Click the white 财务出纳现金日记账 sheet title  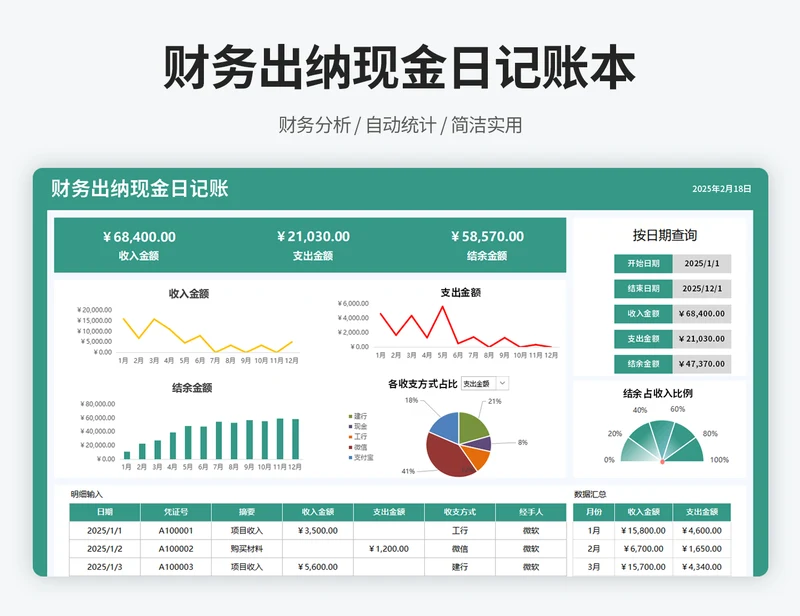[140, 189]
